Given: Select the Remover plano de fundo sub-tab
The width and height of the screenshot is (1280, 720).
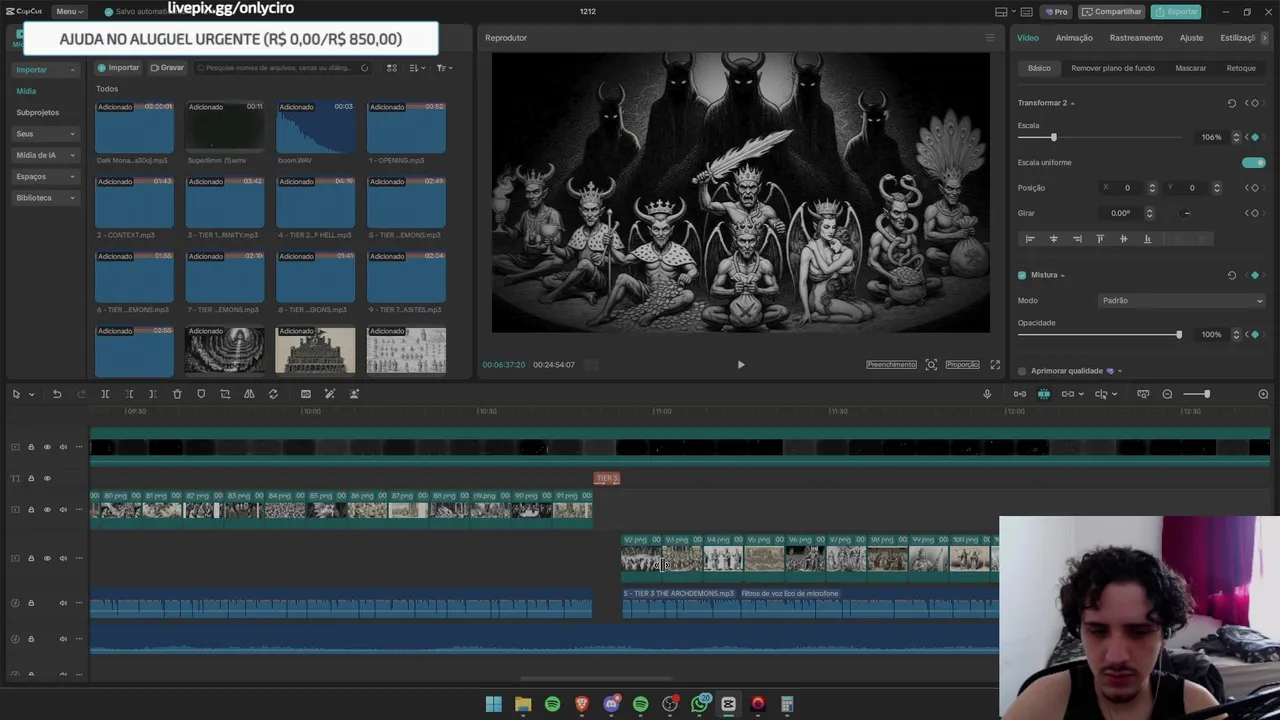Looking at the screenshot, I should point(1113,68).
